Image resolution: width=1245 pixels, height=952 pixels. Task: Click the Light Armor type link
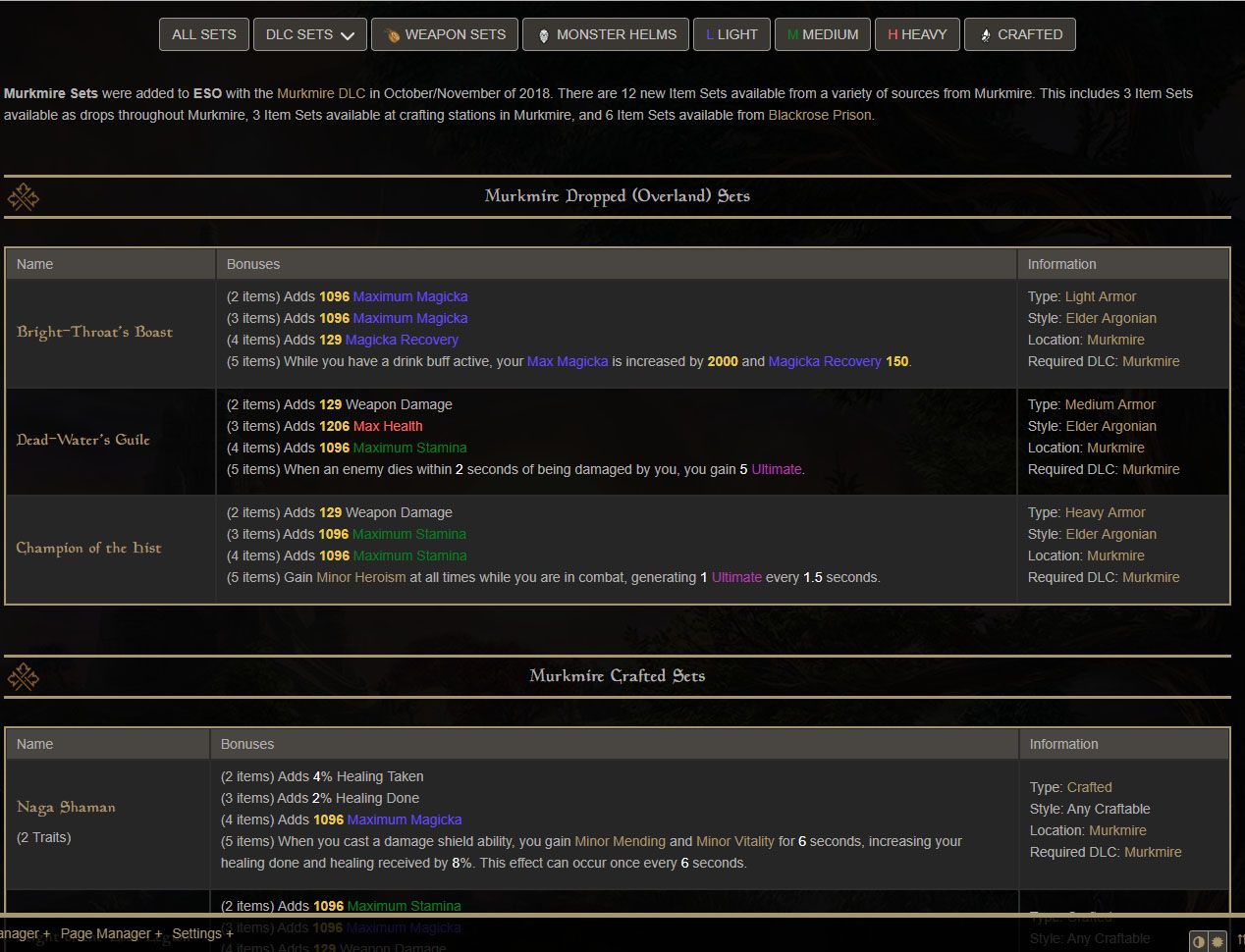1101,296
